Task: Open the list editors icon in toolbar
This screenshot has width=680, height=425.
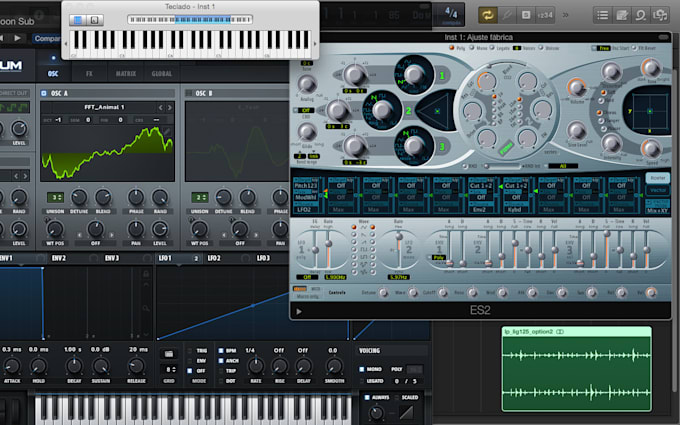Action: click(603, 15)
